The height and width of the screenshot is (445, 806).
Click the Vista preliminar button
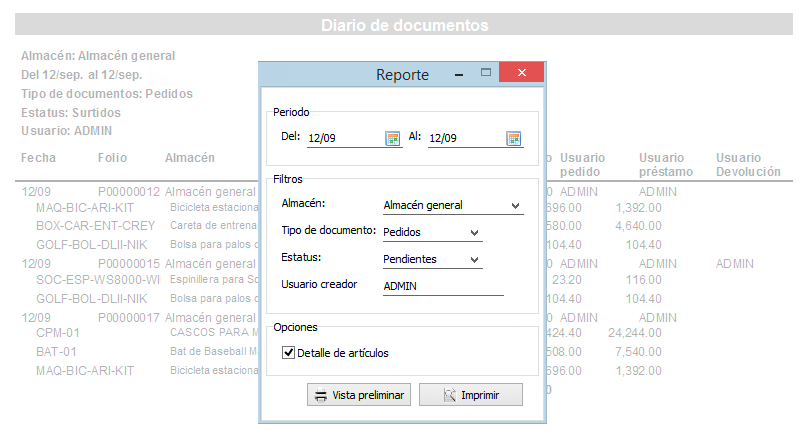click(x=359, y=395)
